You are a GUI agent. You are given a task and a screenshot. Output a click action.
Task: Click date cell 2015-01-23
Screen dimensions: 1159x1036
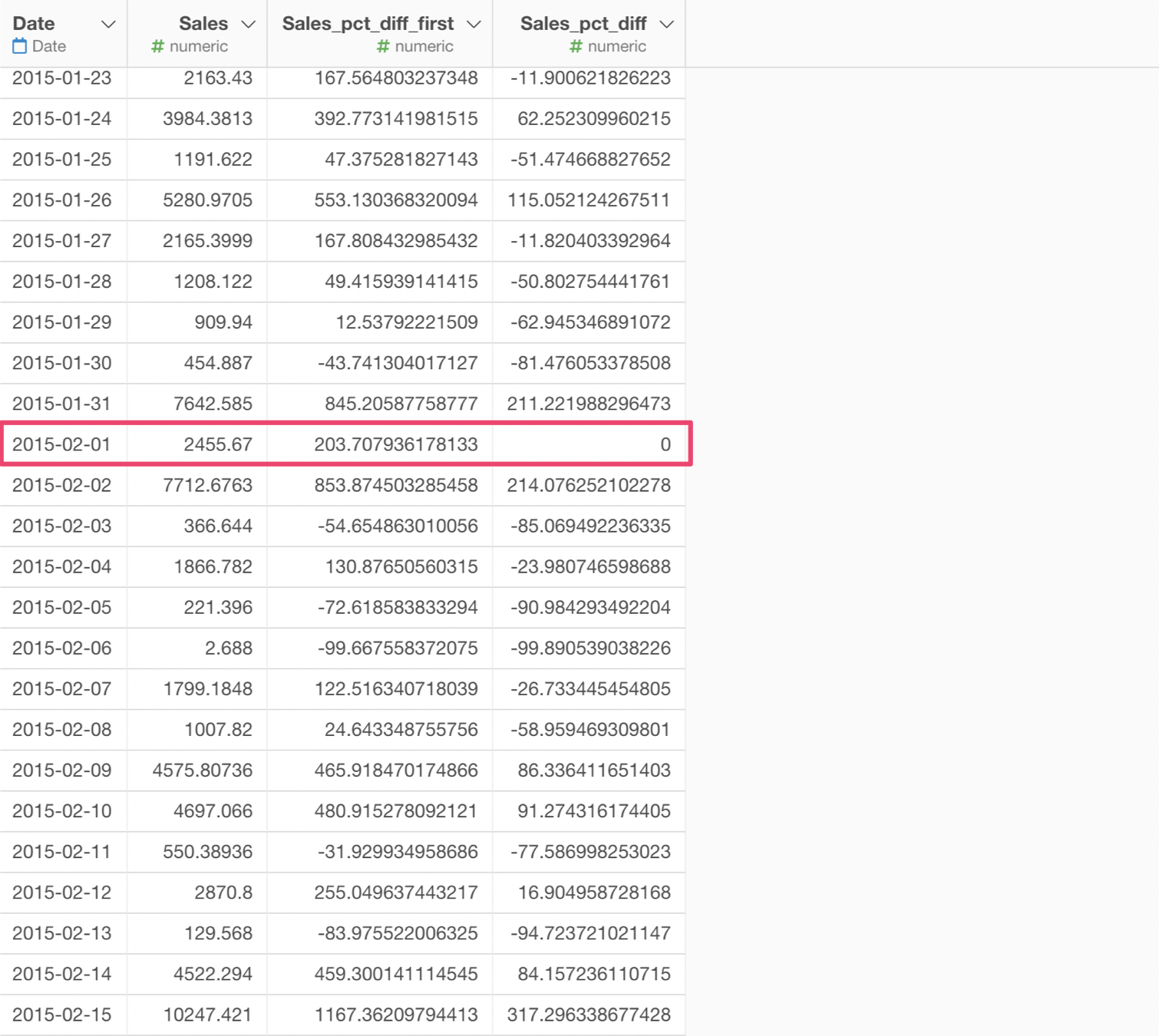pyautogui.click(x=62, y=78)
